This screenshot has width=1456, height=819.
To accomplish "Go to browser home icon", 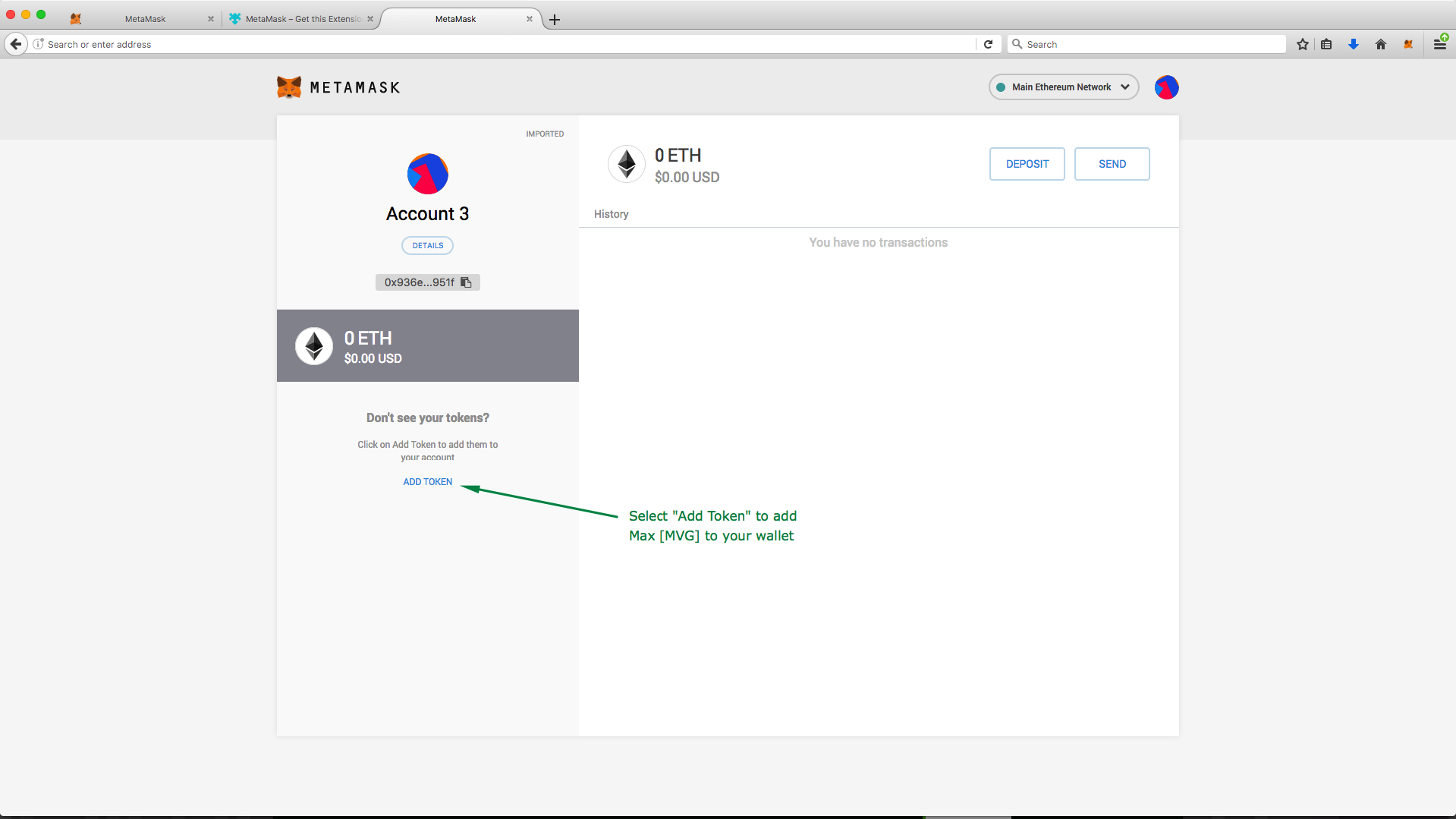I will point(1380,44).
